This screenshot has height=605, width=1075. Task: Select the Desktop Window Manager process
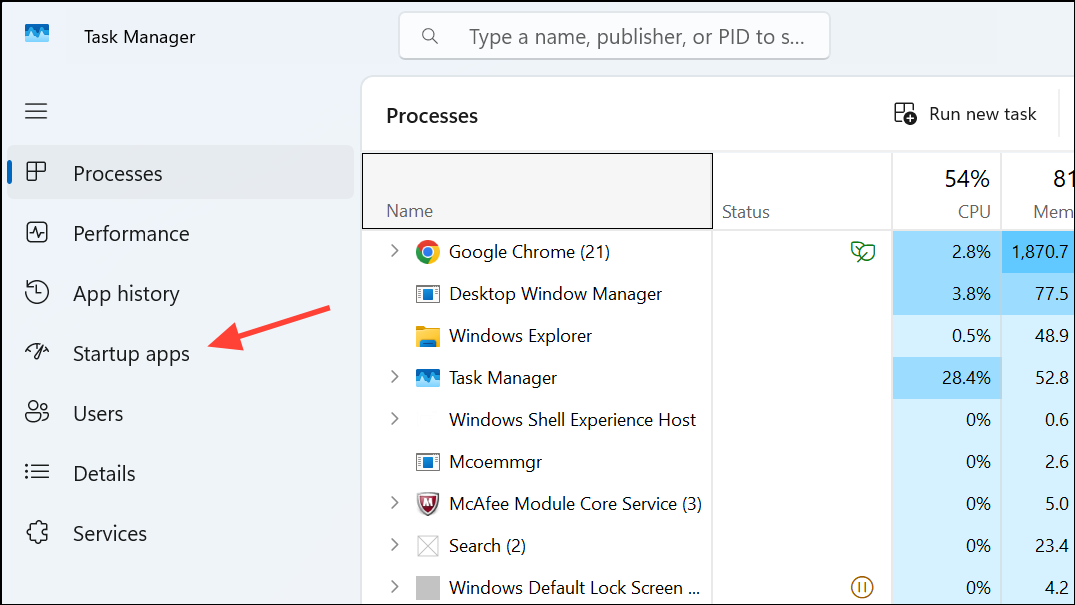[x=554, y=293]
